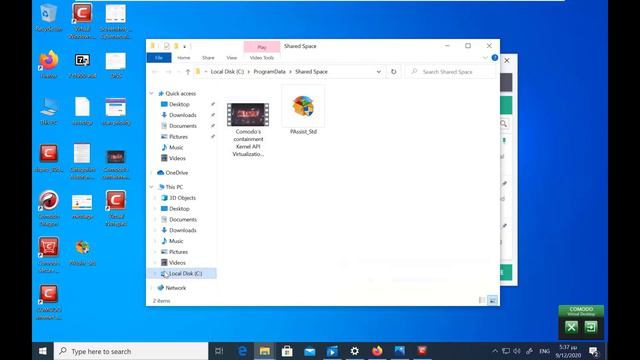This screenshot has width=640, height=360.
Task: Switch to the Home ribbon tab
Action: tap(184, 58)
